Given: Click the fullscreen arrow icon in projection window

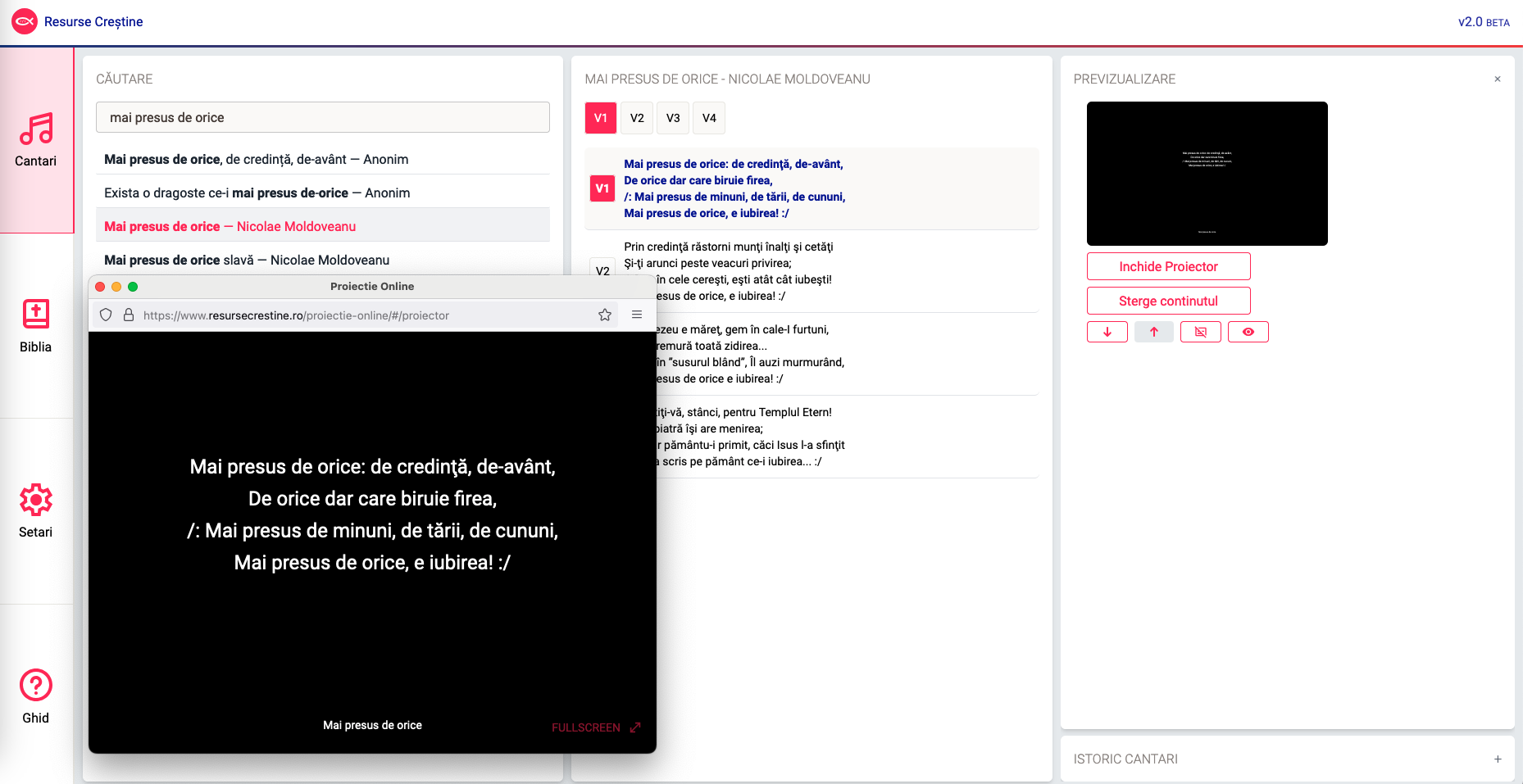Looking at the screenshot, I should (x=635, y=727).
